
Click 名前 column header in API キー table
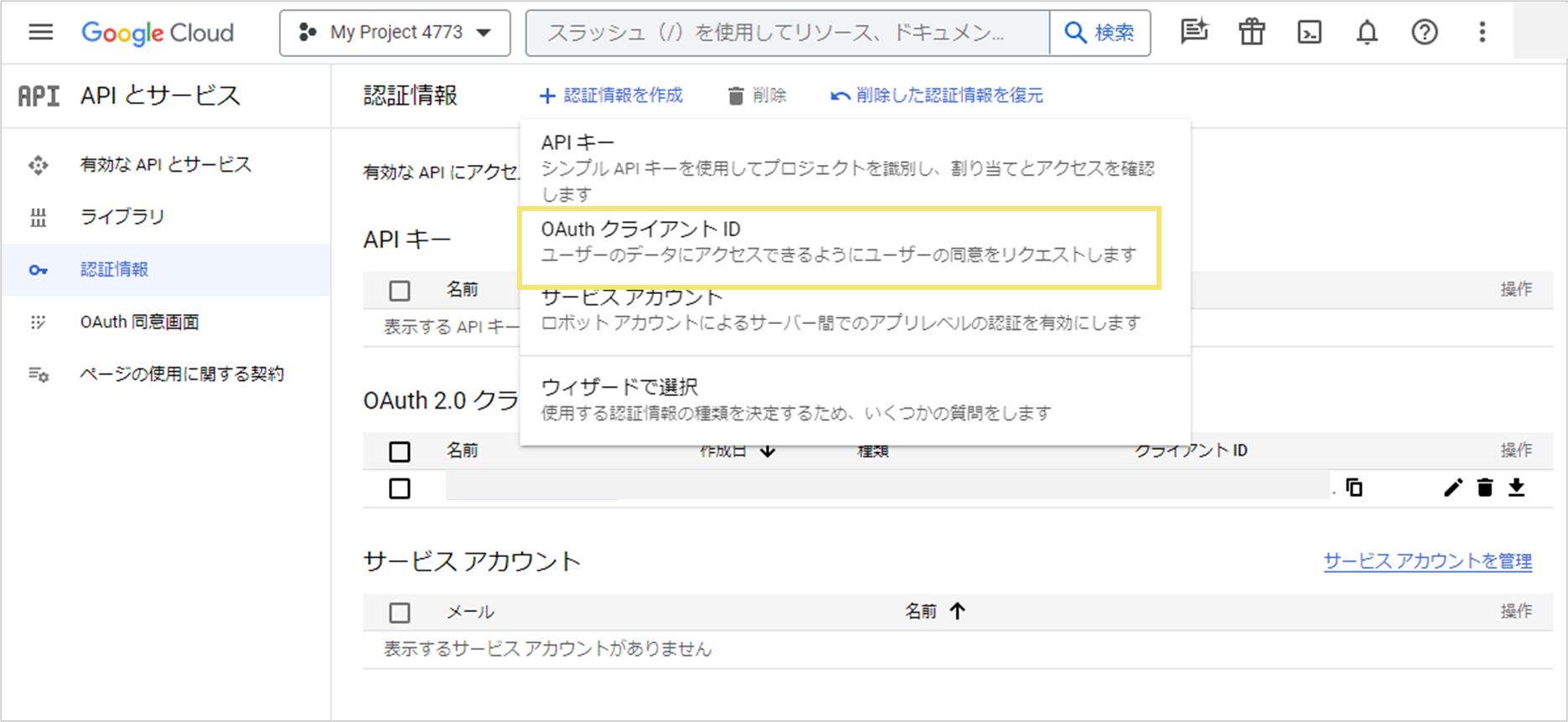coord(462,290)
